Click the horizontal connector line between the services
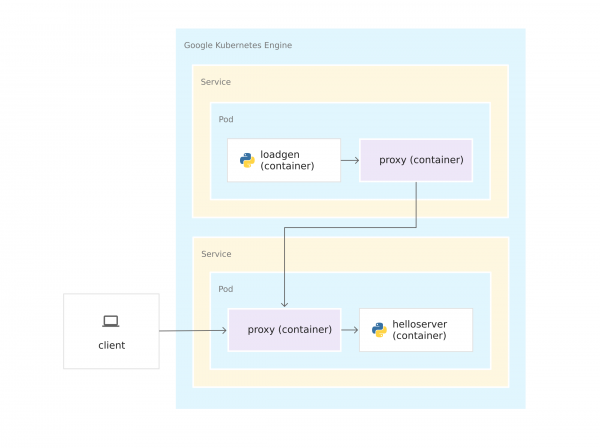The width and height of the screenshot is (600, 448). tap(350, 228)
